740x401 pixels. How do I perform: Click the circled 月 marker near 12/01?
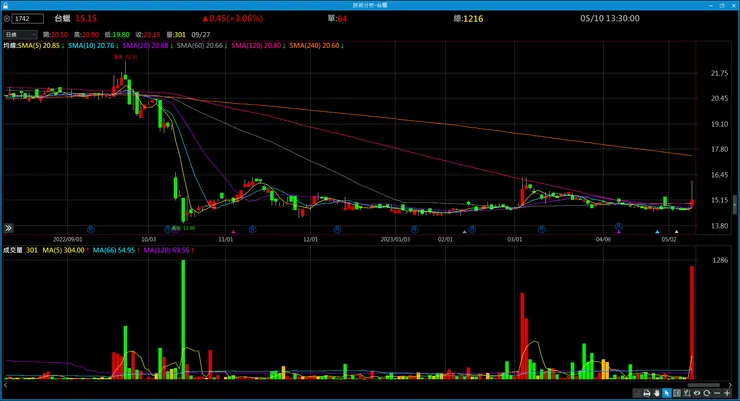(337, 229)
